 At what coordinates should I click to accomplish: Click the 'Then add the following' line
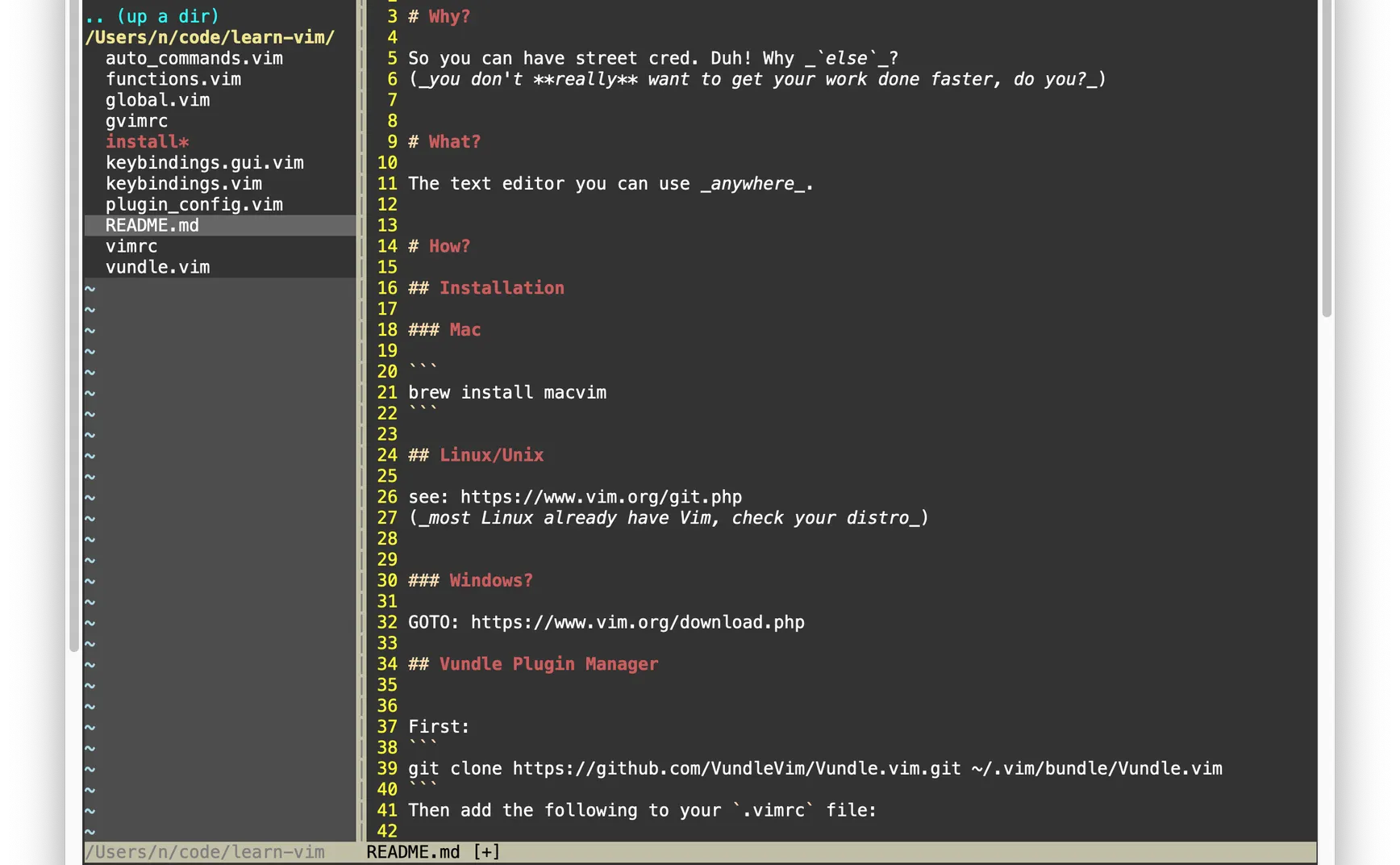[642, 811]
